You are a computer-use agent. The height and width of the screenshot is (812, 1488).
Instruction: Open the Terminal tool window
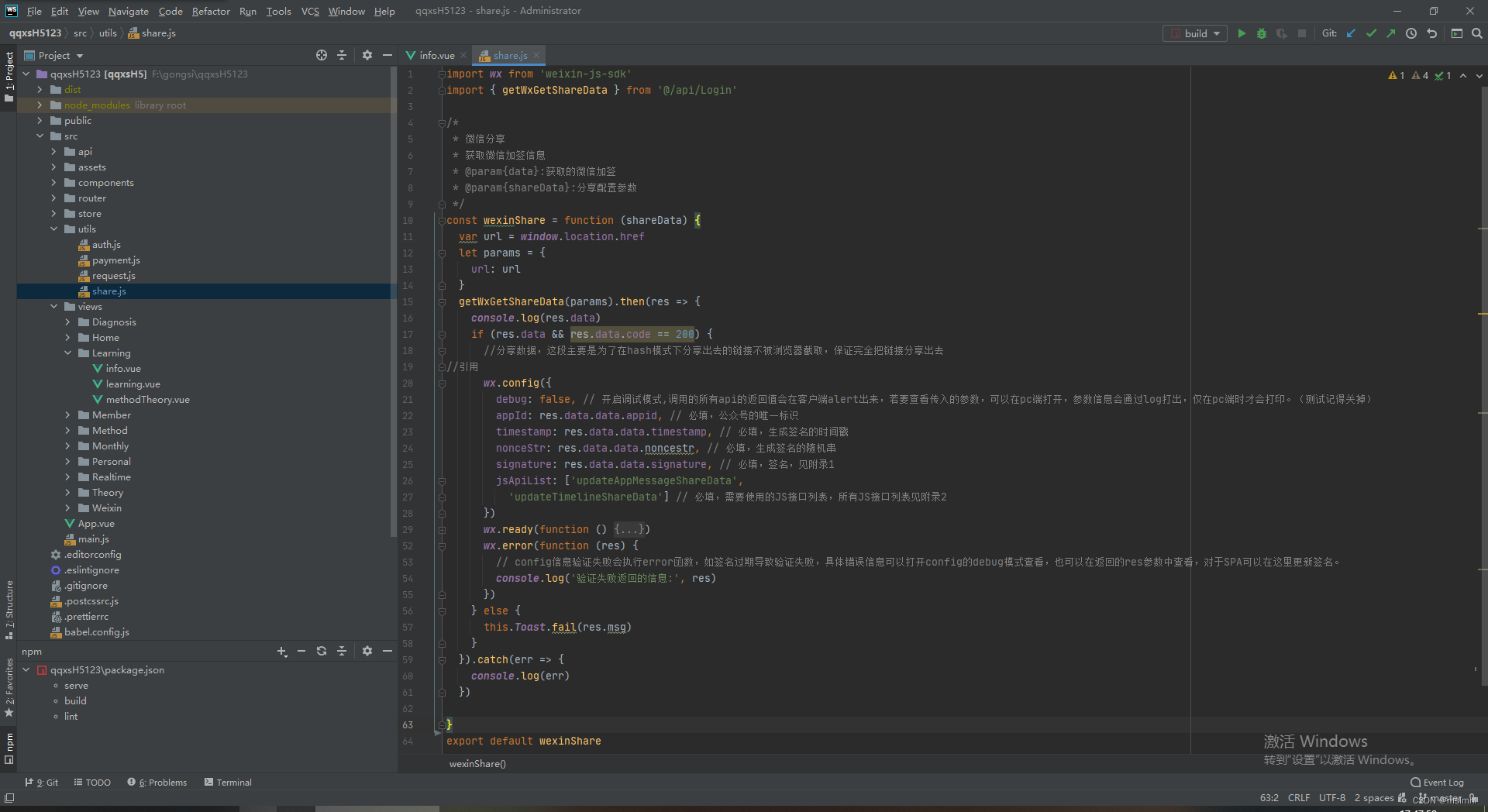[228, 783]
